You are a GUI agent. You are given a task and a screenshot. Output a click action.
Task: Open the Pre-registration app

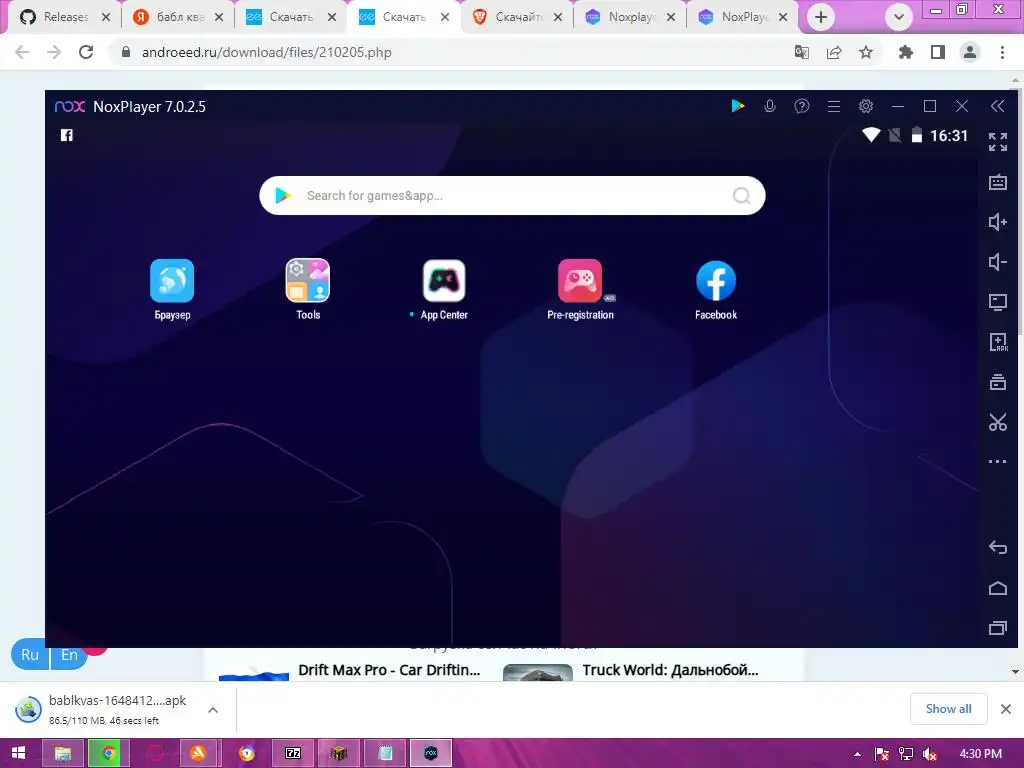[x=580, y=281]
